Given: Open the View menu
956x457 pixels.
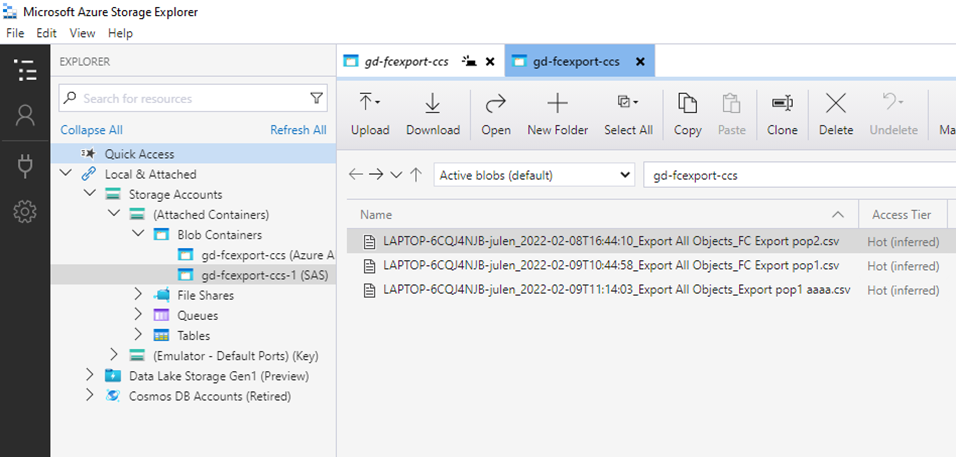Looking at the screenshot, I should coord(82,33).
